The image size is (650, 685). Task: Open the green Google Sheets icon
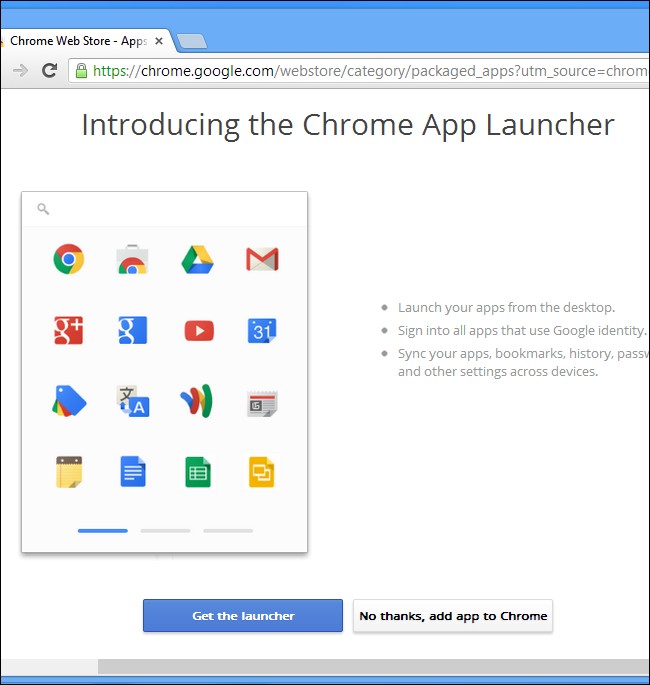[198, 472]
